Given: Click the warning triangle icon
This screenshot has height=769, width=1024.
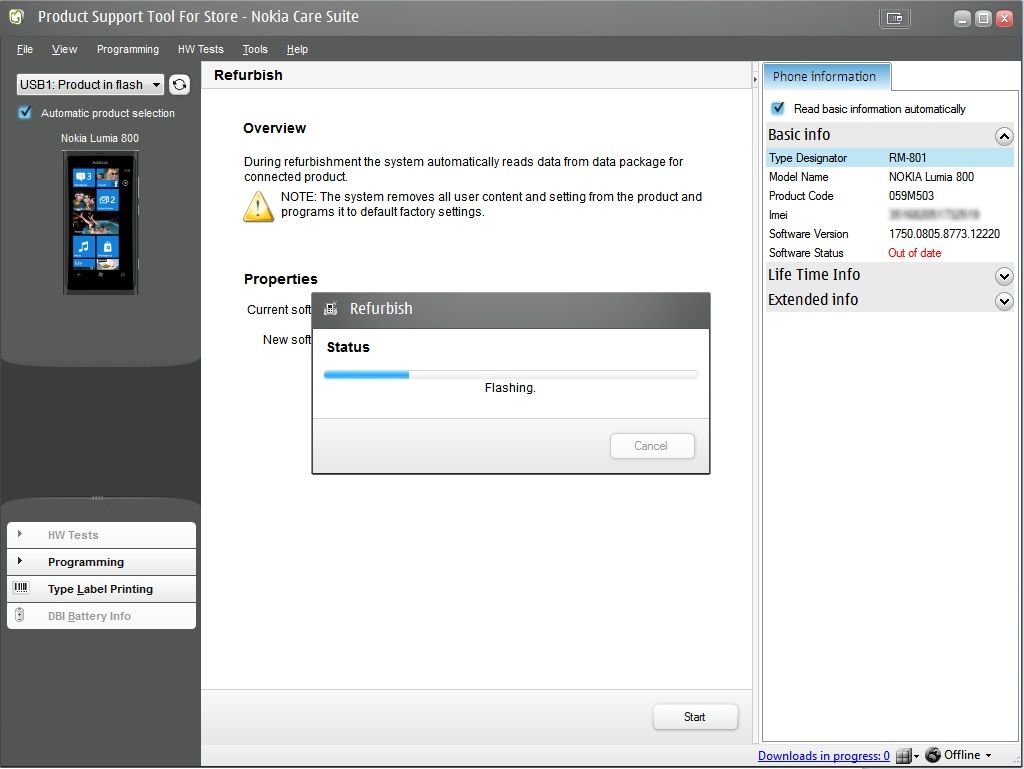Looking at the screenshot, I should [x=258, y=206].
